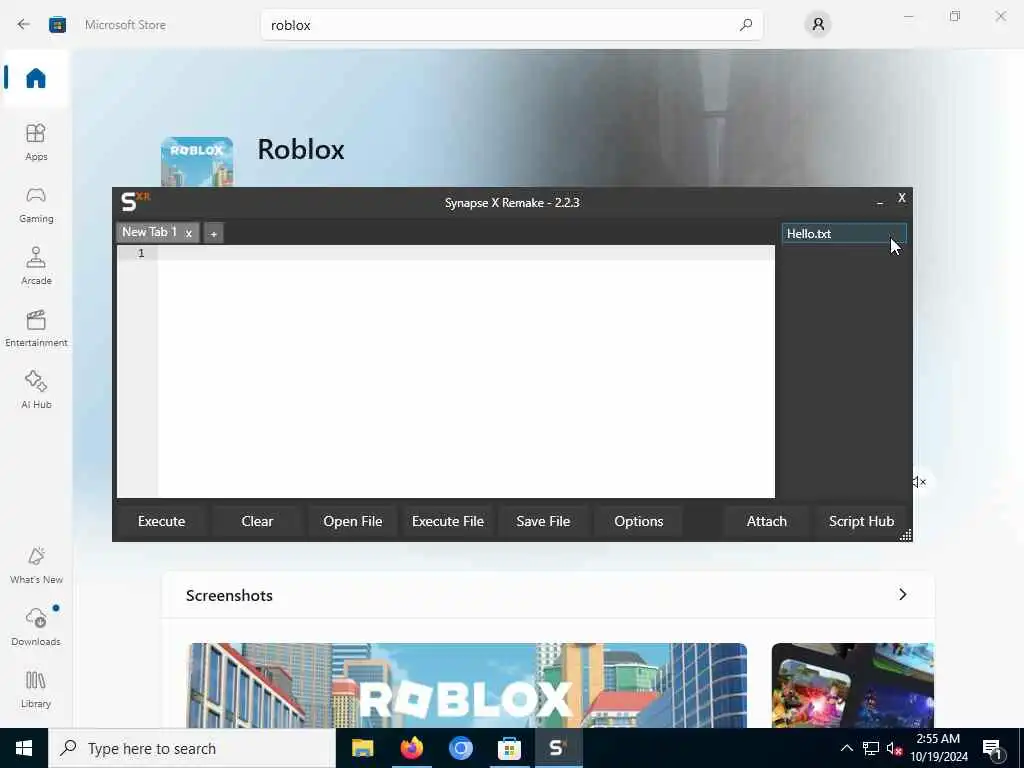
Task: Click the Execute File button
Action: click(448, 521)
